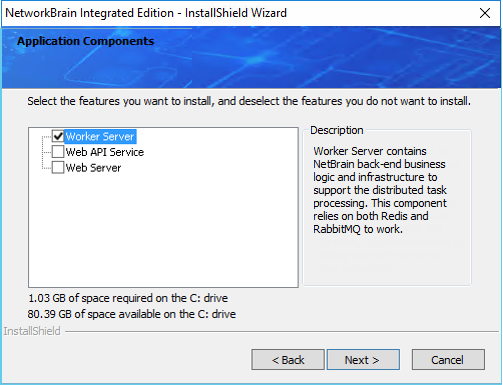Screen dimensions: 503x385
Task: Click the Worker Server description text
Action: point(380,190)
